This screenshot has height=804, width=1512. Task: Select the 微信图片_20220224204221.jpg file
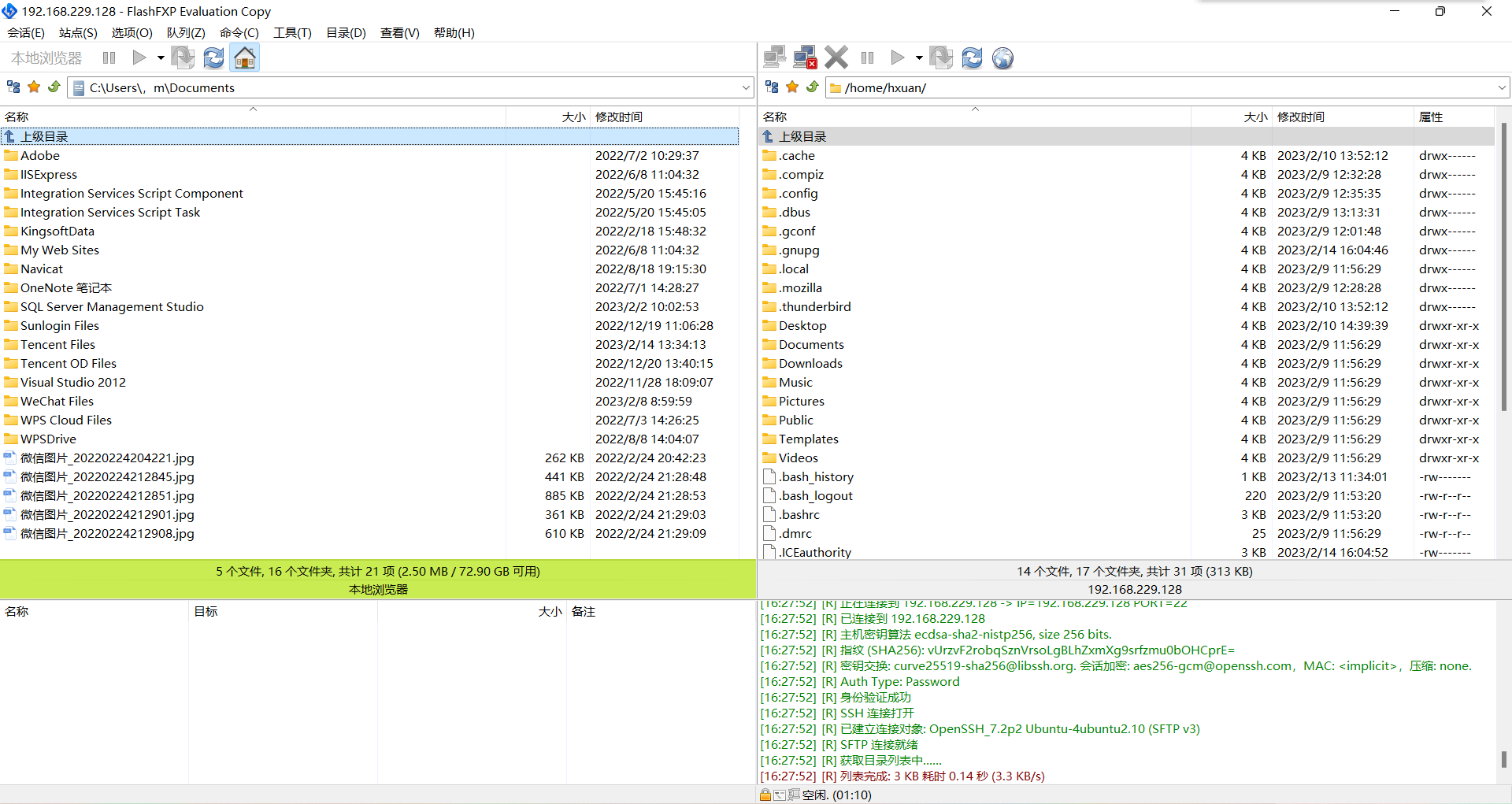(x=107, y=458)
